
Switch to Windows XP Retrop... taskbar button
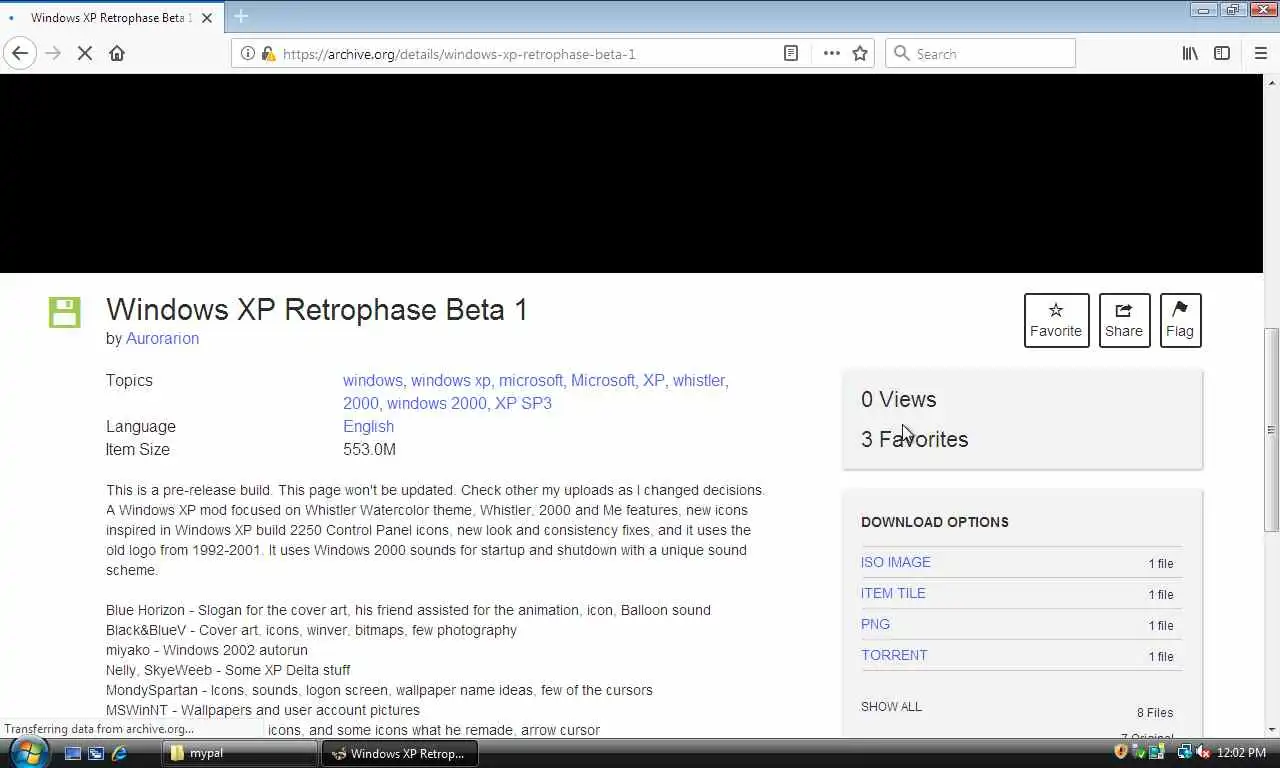pos(399,753)
